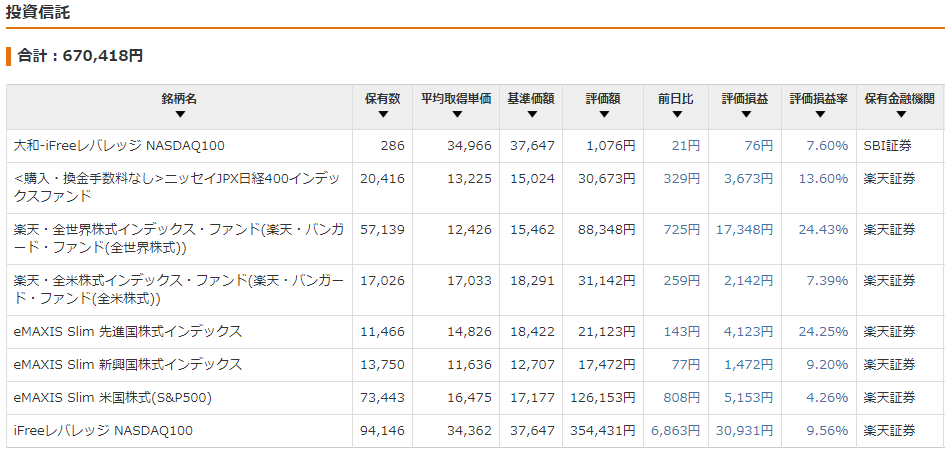Click the 投資信託 section heading
This screenshot has width=945, height=452.
click(x=38, y=12)
